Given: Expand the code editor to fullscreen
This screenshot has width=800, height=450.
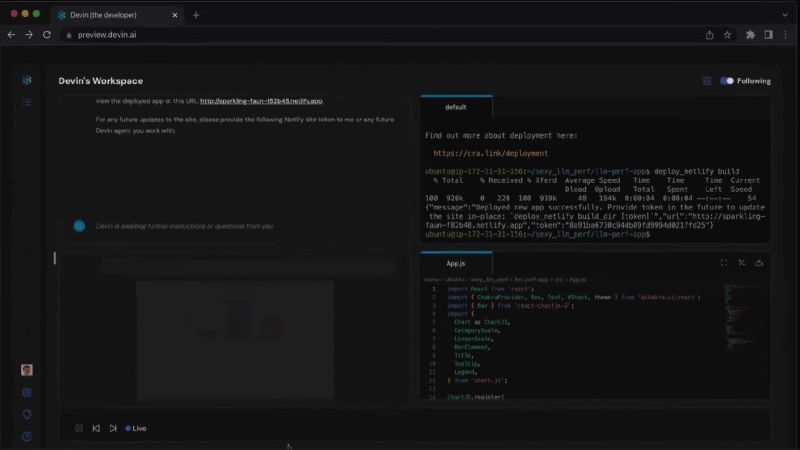Looking at the screenshot, I should coord(724,263).
